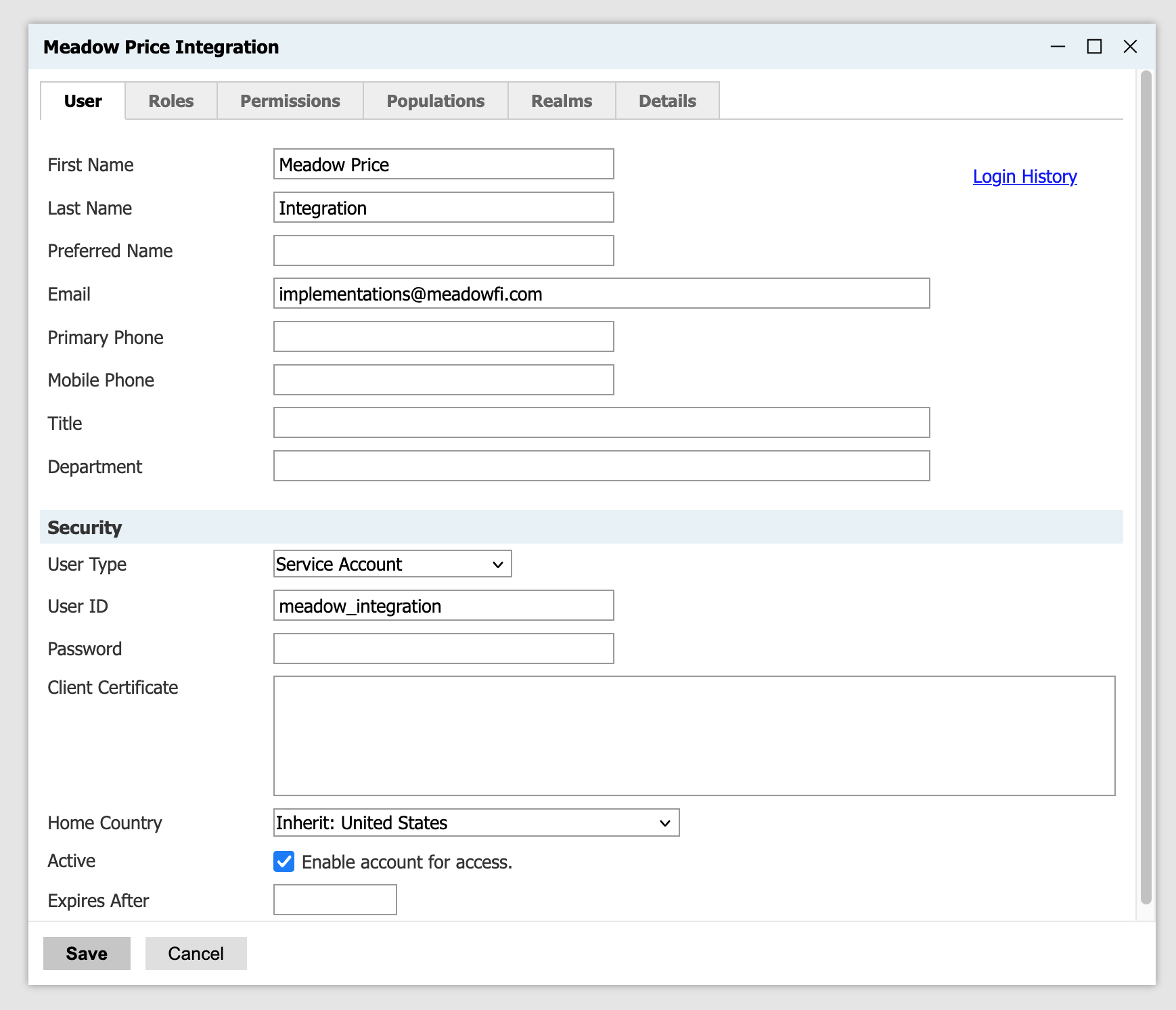
Task: Go to the Realms tab
Action: point(562,101)
